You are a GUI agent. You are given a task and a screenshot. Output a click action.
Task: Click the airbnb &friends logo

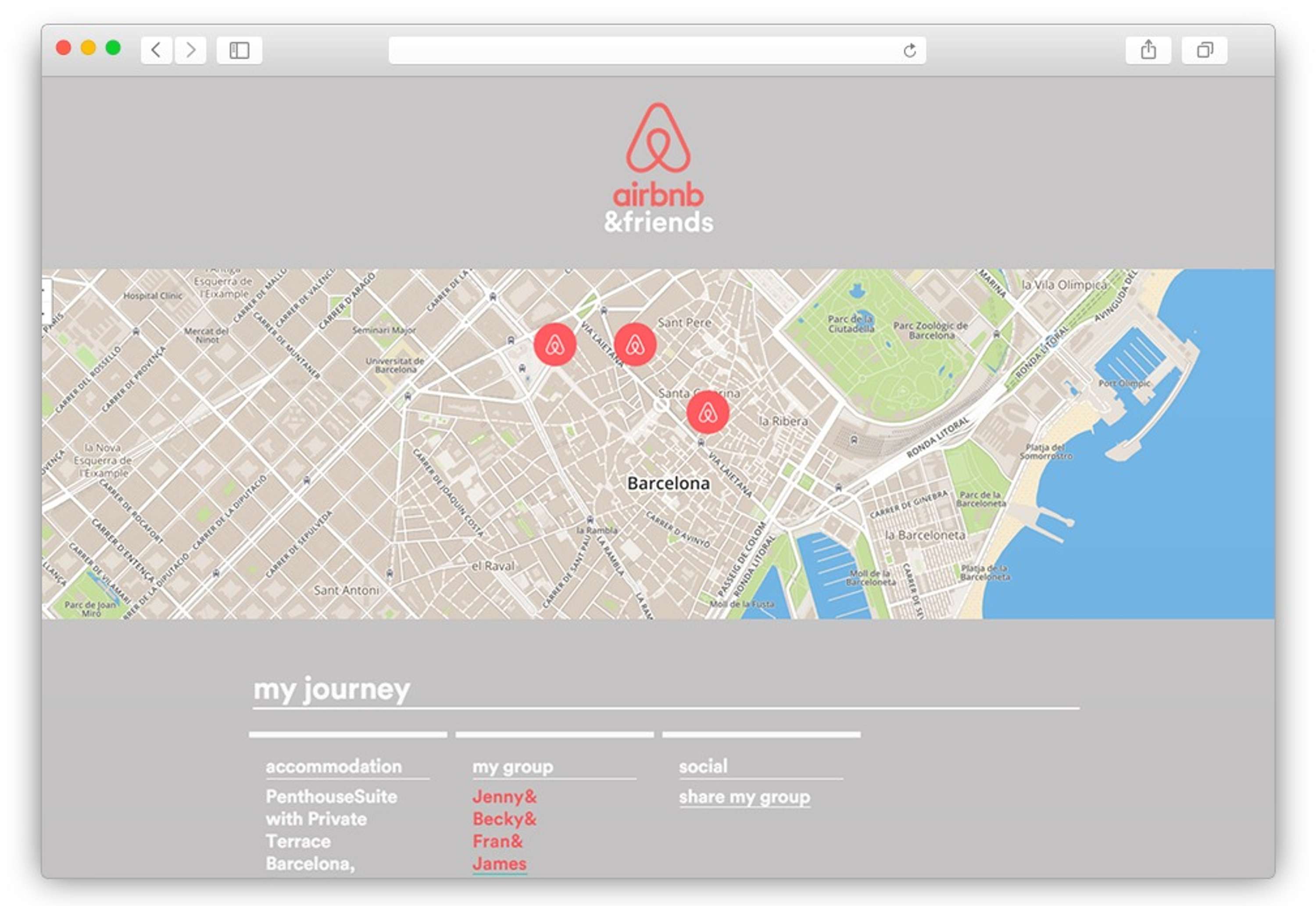point(658,168)
